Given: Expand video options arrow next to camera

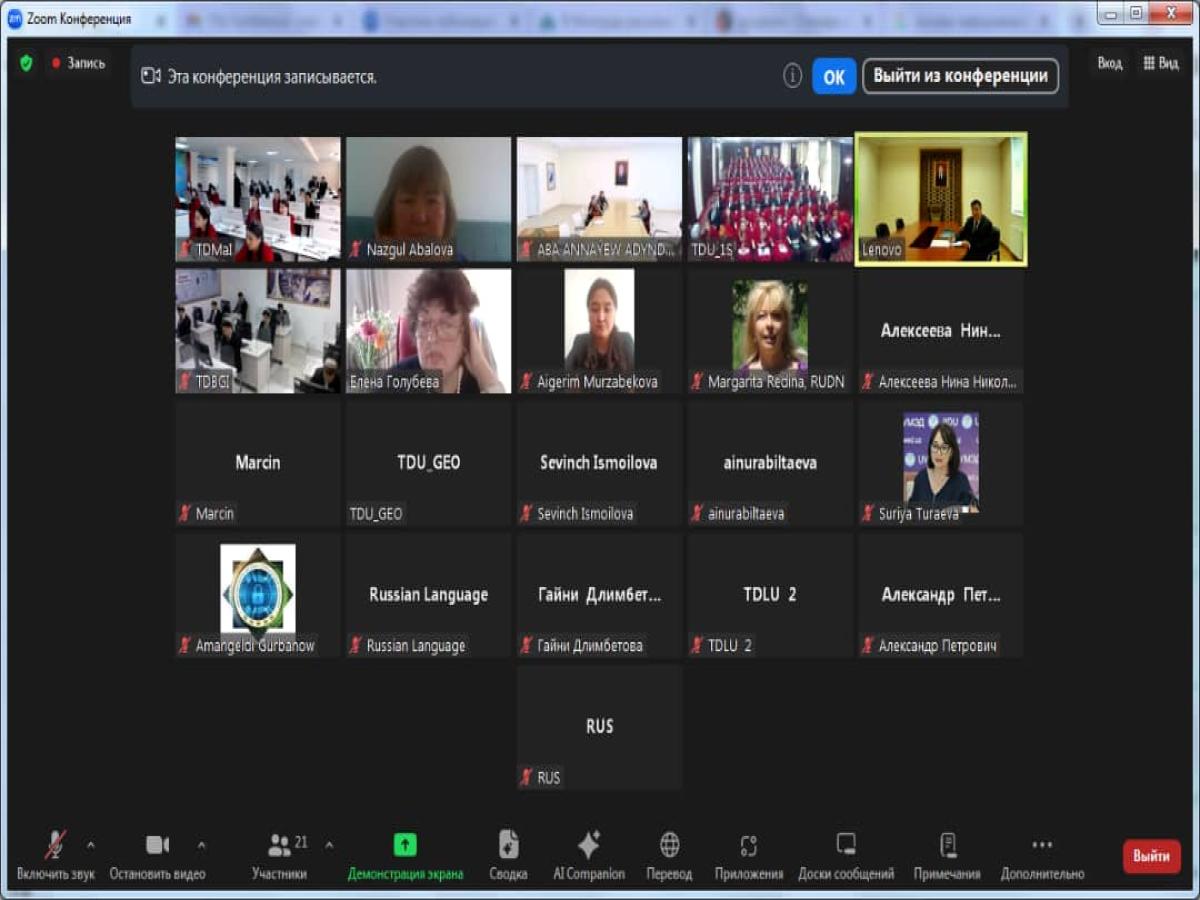Looking at the screenshot, I should tap(201, 844).
